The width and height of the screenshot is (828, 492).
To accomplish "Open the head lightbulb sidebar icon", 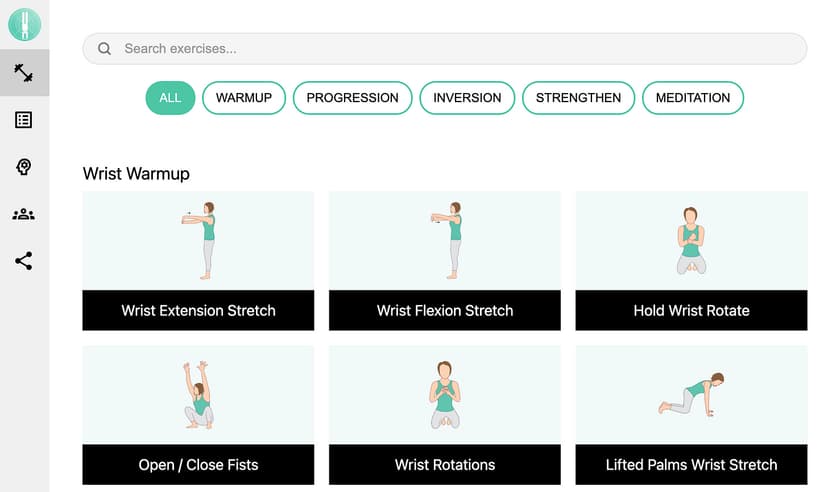I will pos(24,167).
